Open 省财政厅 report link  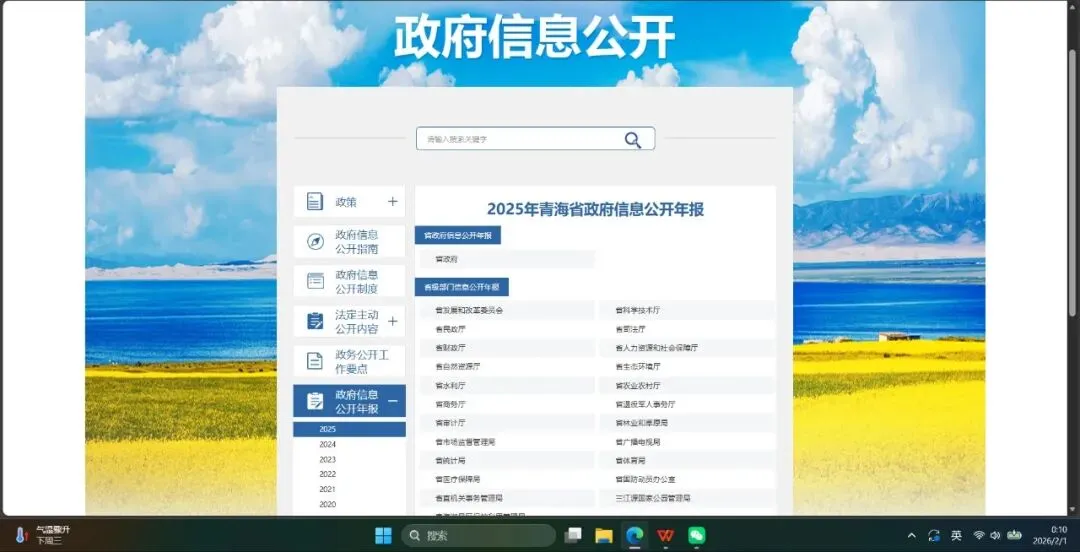pyautogui.click(x=450, y=348)
